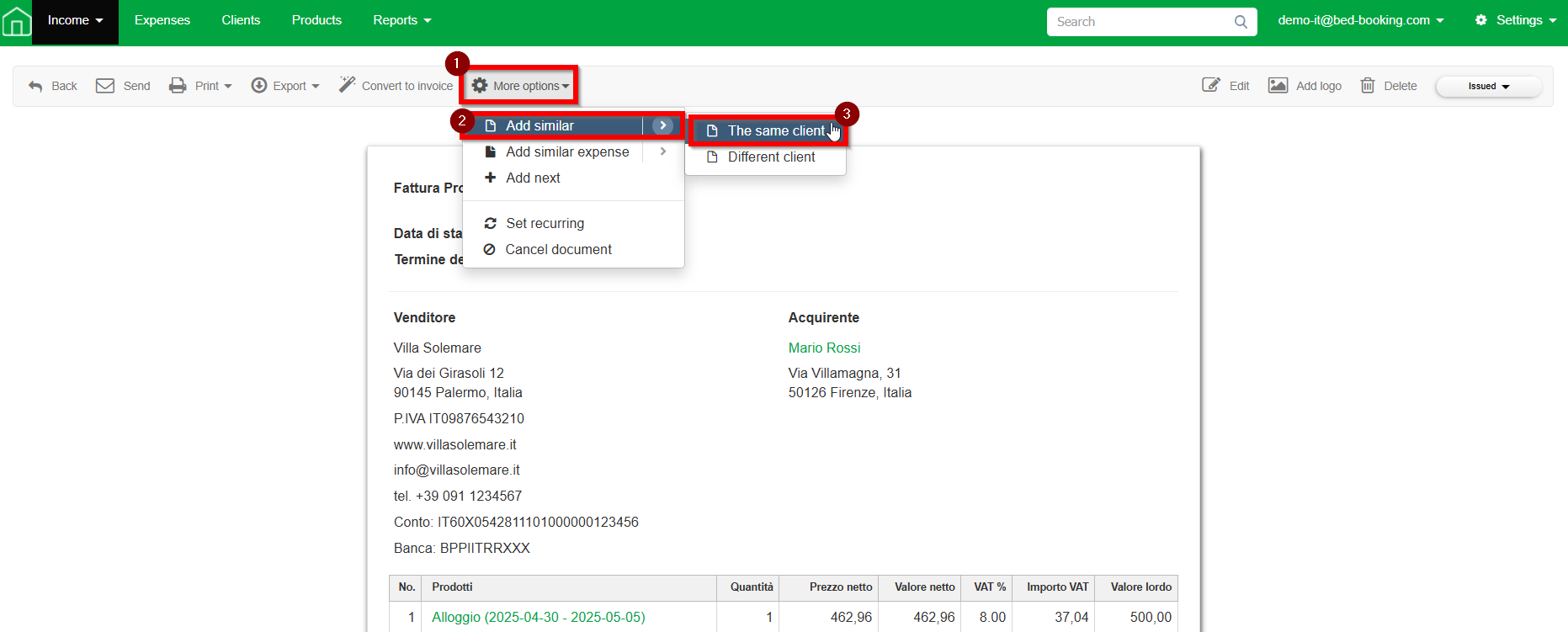Viewport: 1568px width, 632px height.
Task: Expand Add similar expense submenu arrow
Action: pos(663,151)
